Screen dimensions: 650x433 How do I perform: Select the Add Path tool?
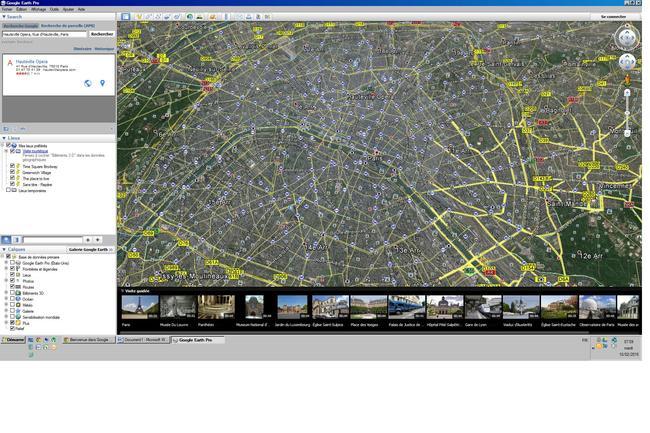coord(158,17)
